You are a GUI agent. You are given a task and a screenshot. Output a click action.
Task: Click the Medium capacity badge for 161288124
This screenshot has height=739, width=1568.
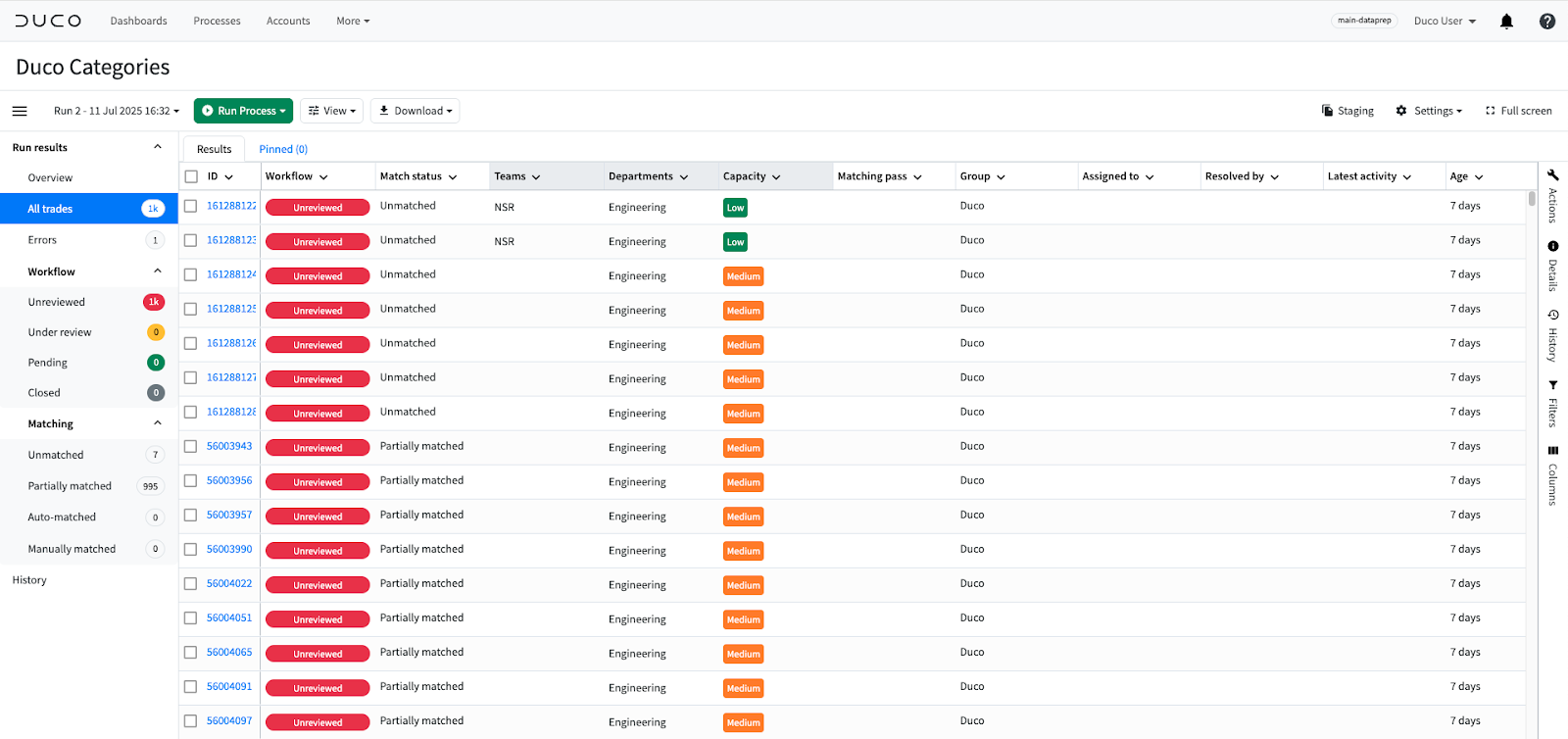[x=743, y=276]
